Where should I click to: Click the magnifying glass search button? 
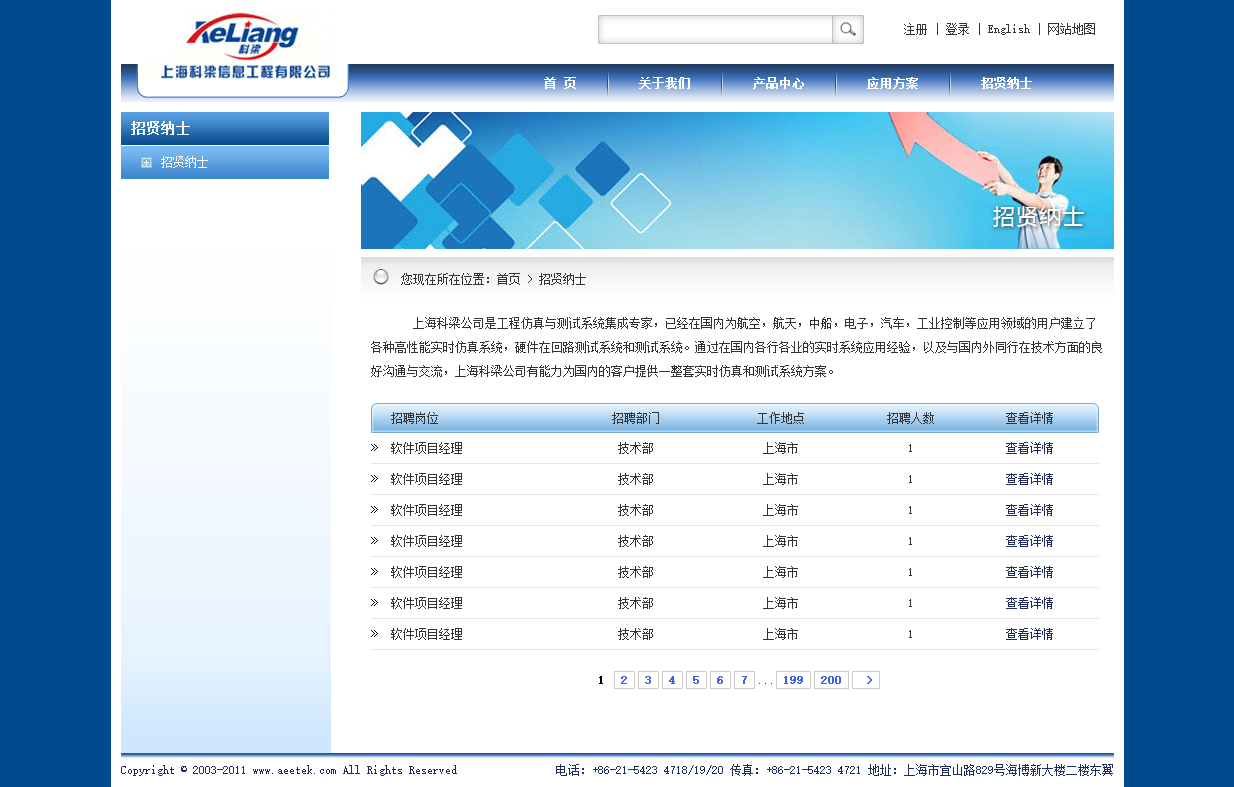[x=847, y=30]
